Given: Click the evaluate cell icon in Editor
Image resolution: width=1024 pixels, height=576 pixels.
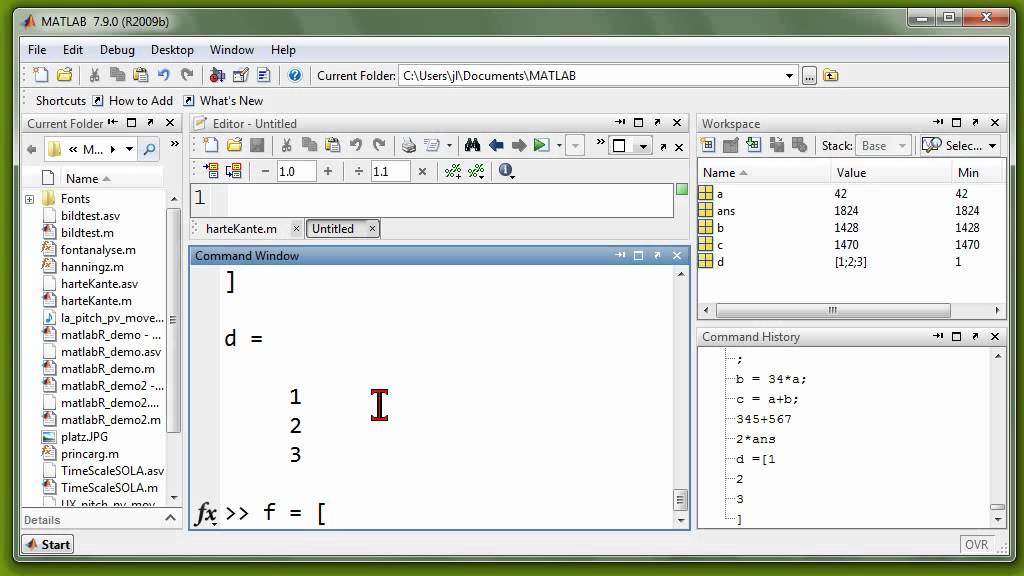Looking at the screenshot, I should (x=211, y=171).
